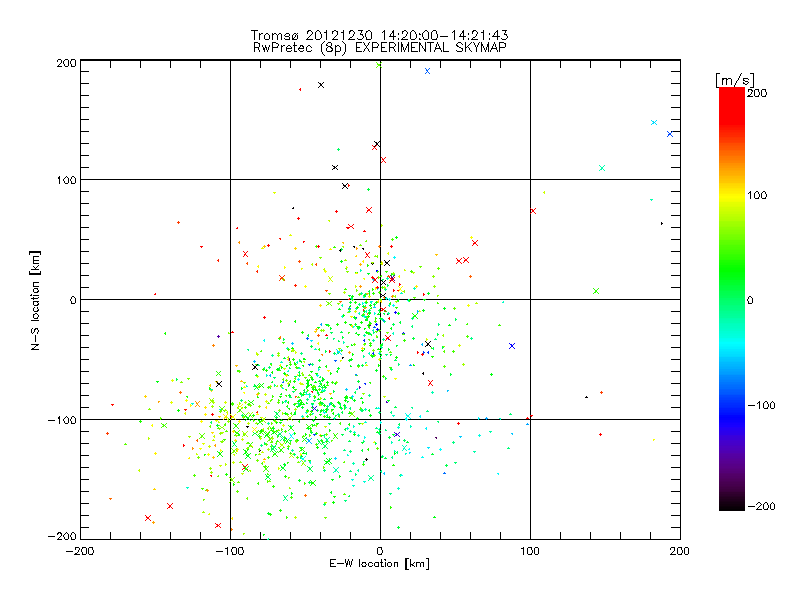Click the green X marker near E-W 145, N-S 5
The height and width of the screenshot is (600, 800).
(x=596, y=291)
